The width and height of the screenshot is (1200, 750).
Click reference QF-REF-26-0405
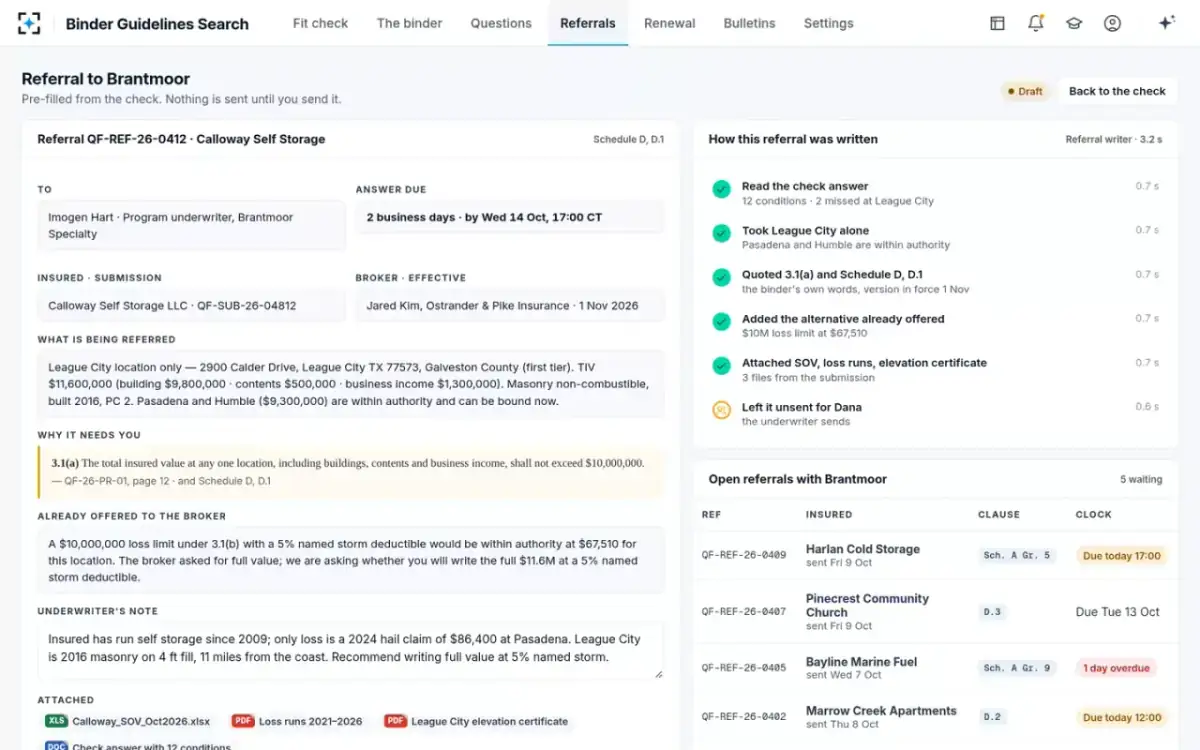tap(743, 667)
